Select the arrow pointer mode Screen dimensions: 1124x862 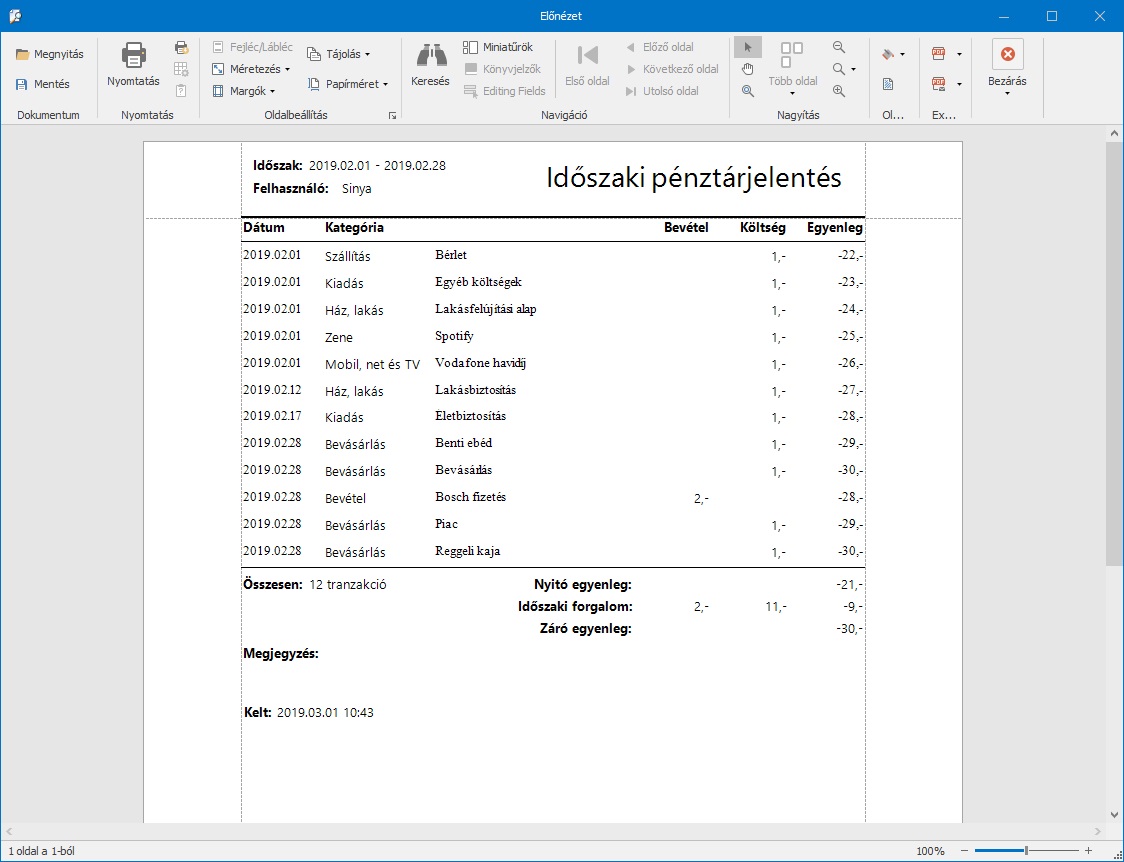pos(747,47)
